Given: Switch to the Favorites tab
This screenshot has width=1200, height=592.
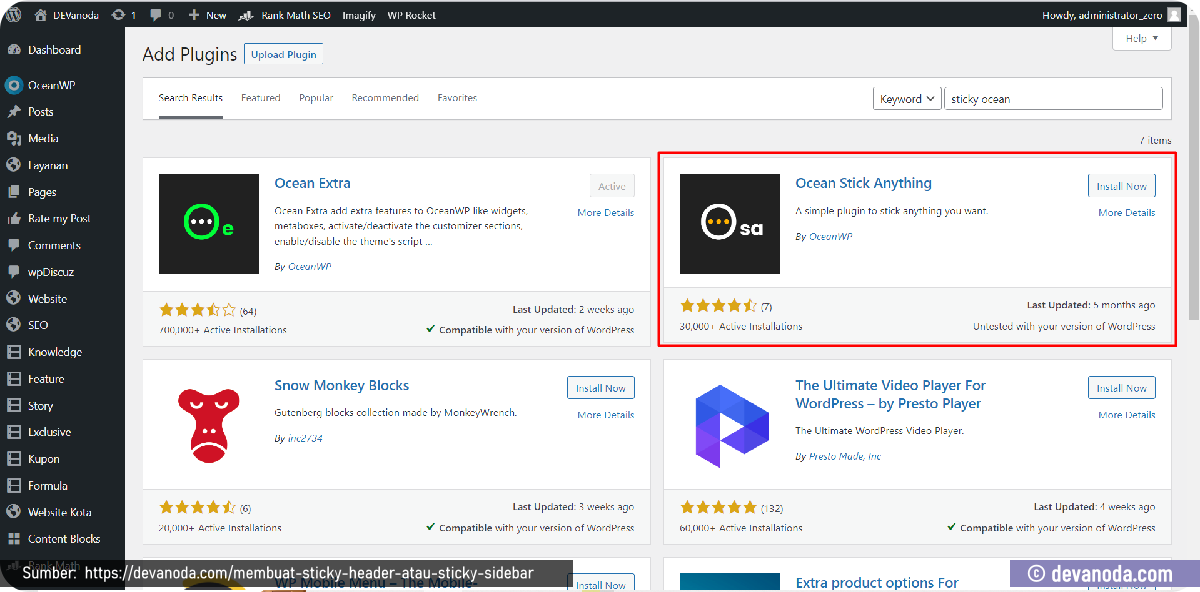Looking at the screenshot, I should pyautogui.click(x=457, y=98).
